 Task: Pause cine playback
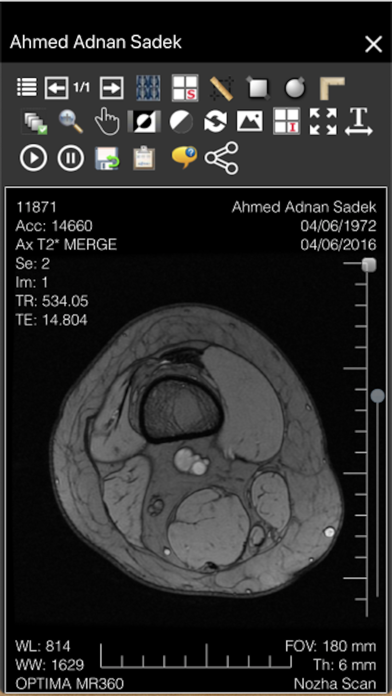tap(71, 158)
